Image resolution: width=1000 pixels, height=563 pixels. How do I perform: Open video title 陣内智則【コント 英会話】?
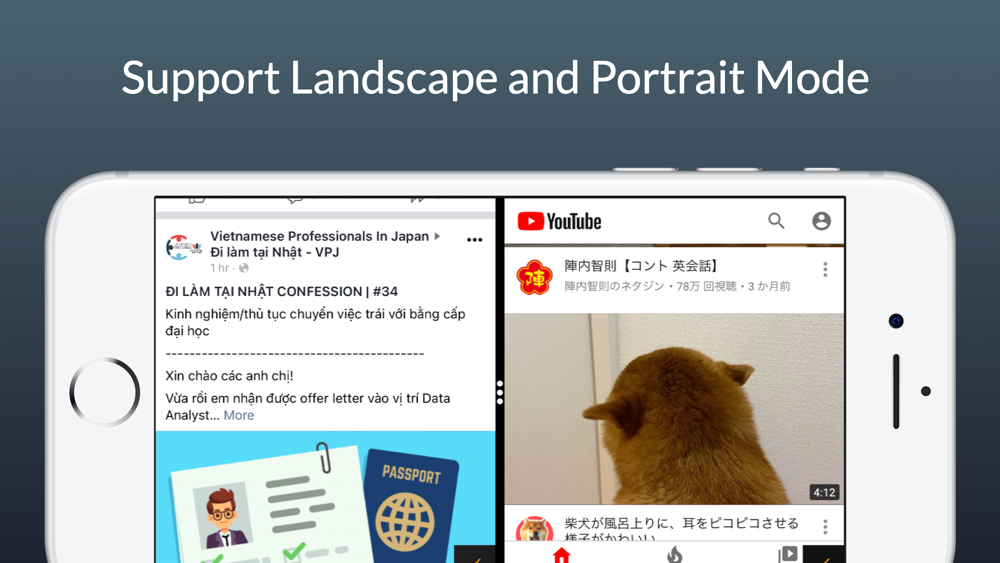click(642, 266)
